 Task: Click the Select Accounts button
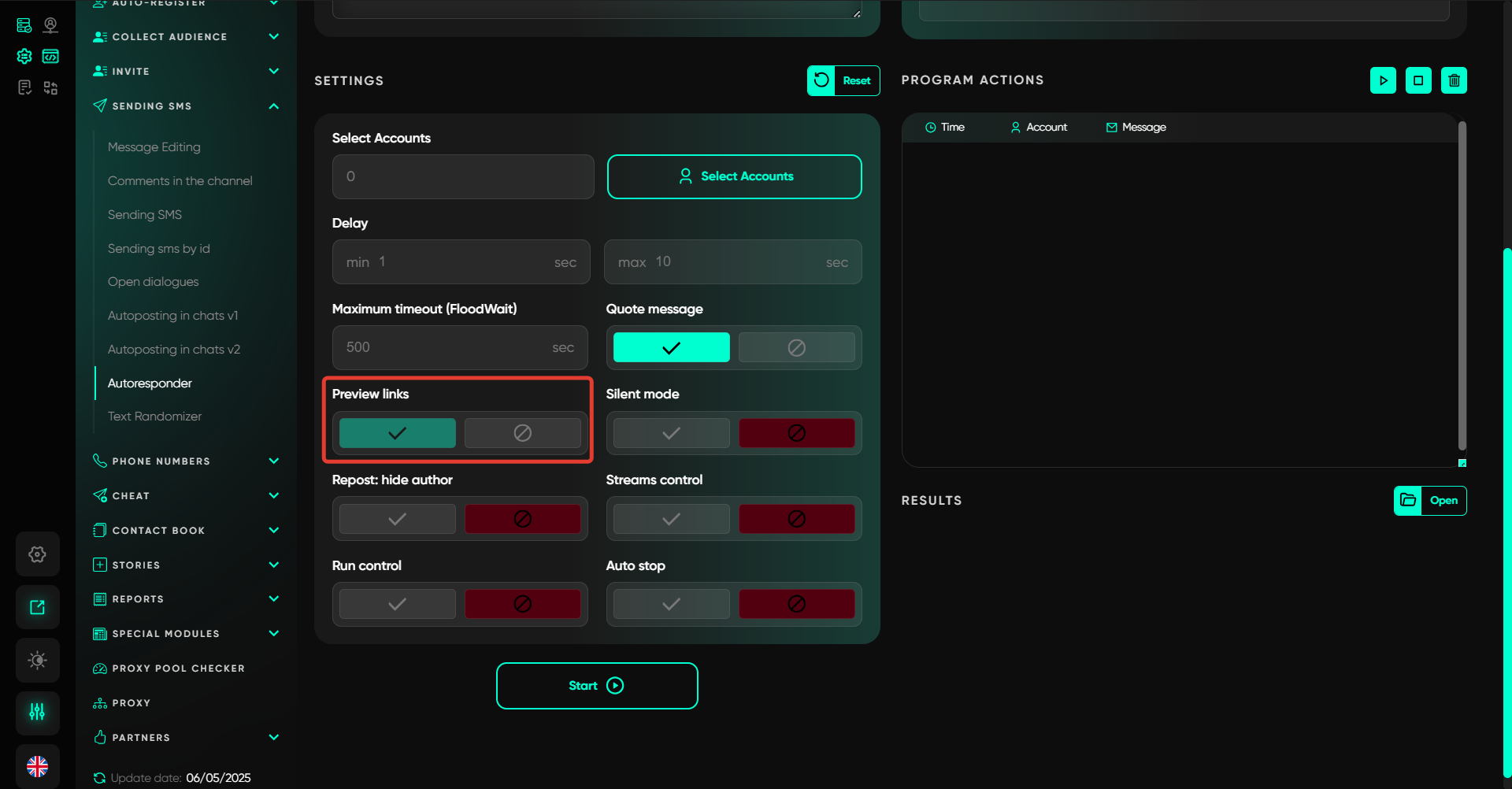(x=734, y=176)
